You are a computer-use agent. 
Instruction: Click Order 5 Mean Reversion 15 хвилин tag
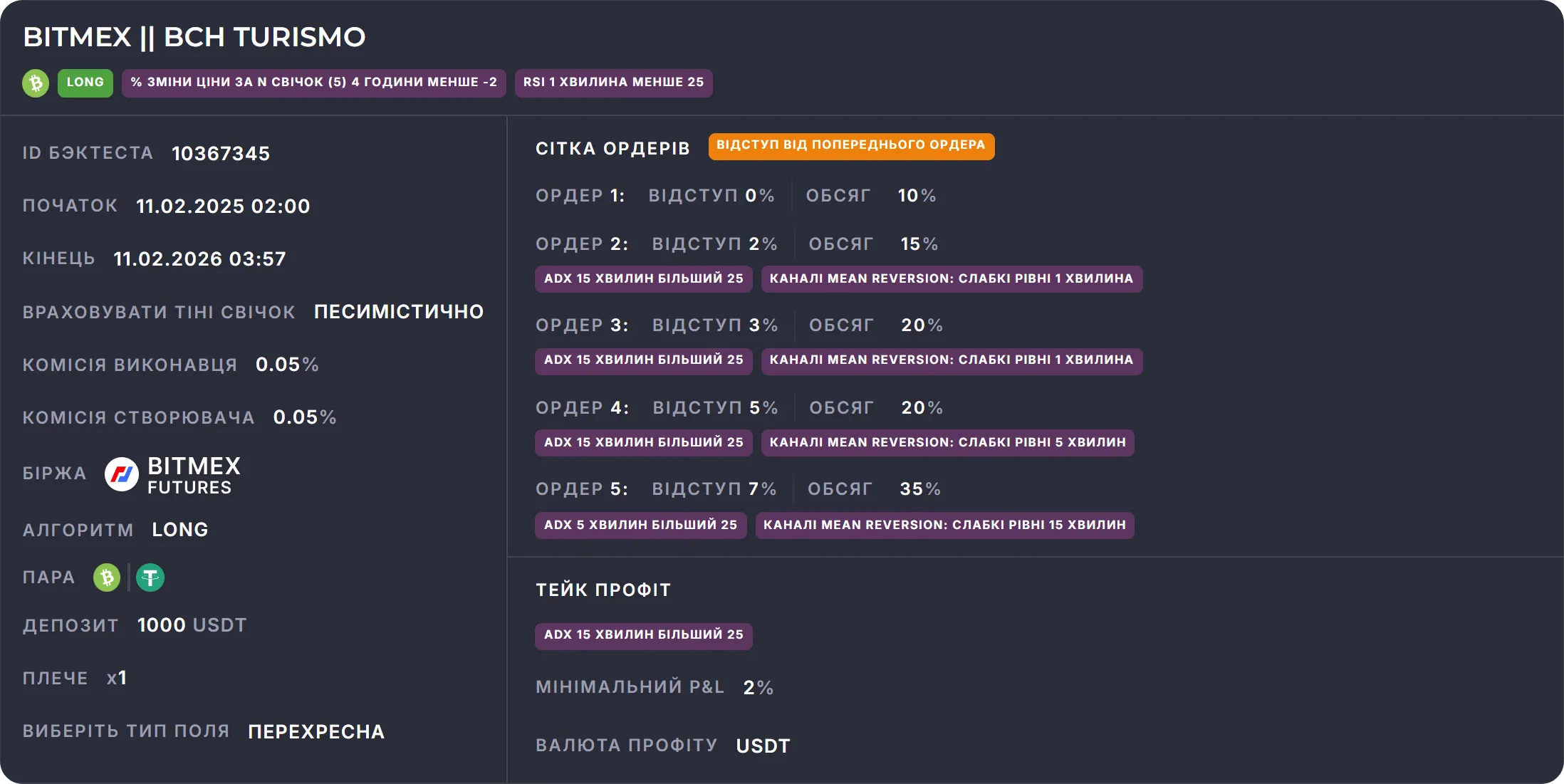(x=944, y=525)
